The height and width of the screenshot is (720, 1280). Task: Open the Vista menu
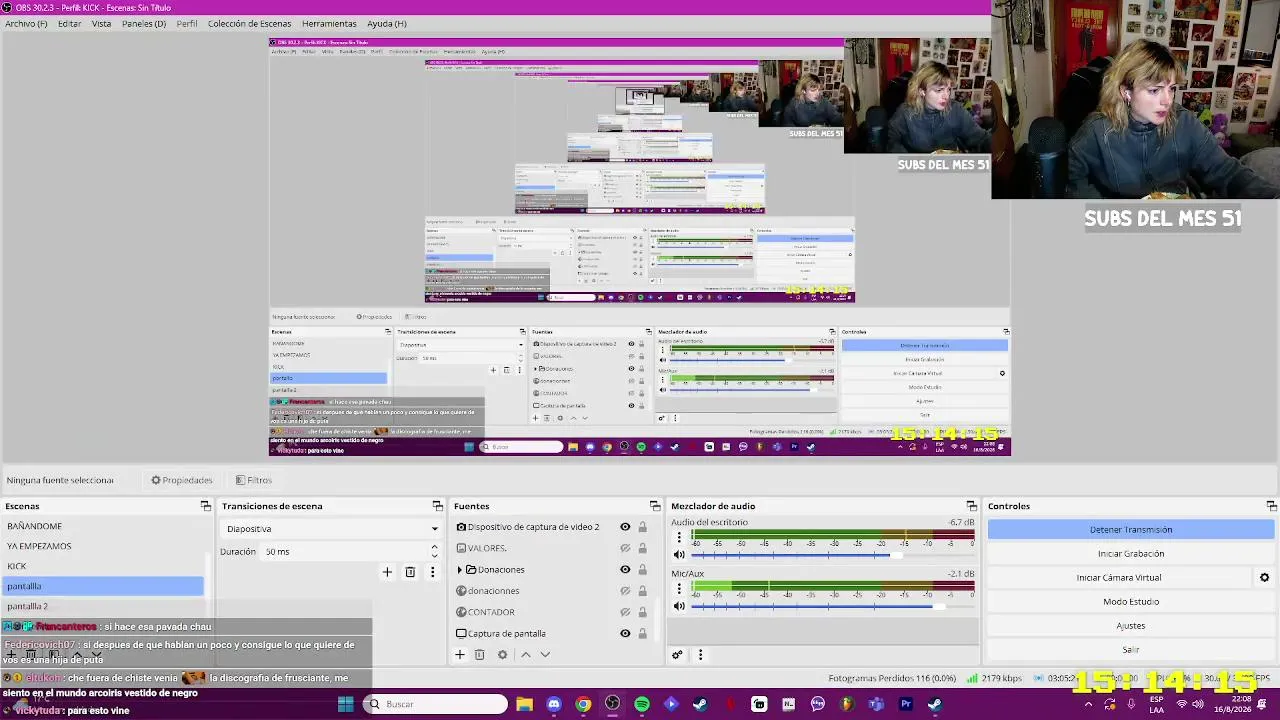coord(101,23)
